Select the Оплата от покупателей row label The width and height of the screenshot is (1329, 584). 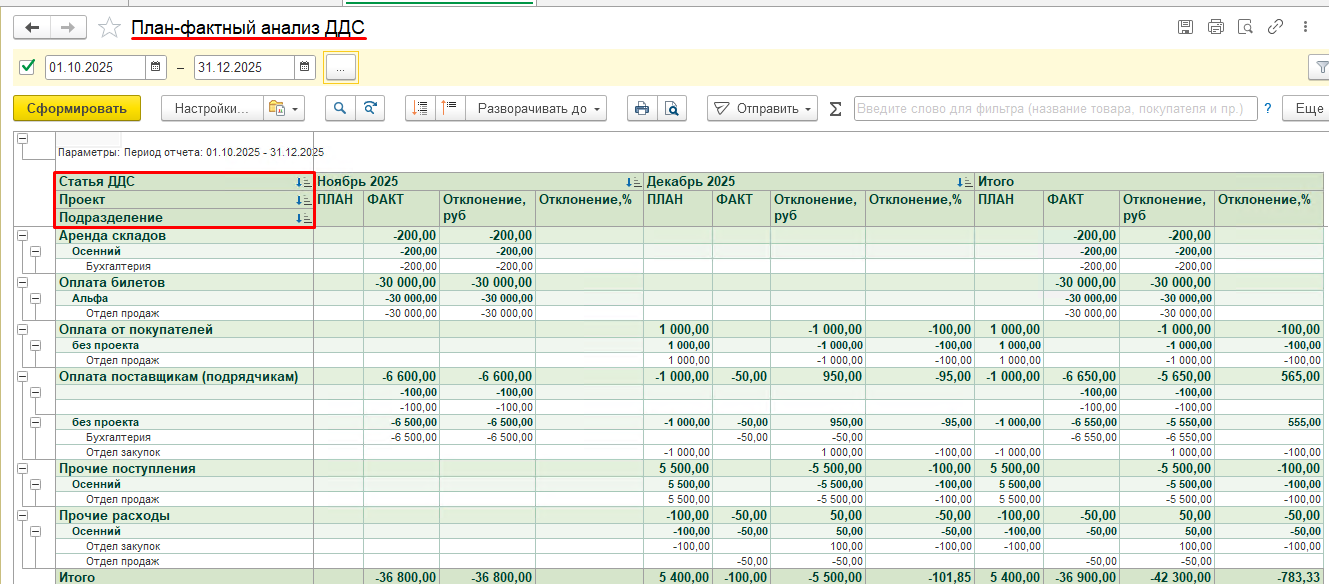136,329
